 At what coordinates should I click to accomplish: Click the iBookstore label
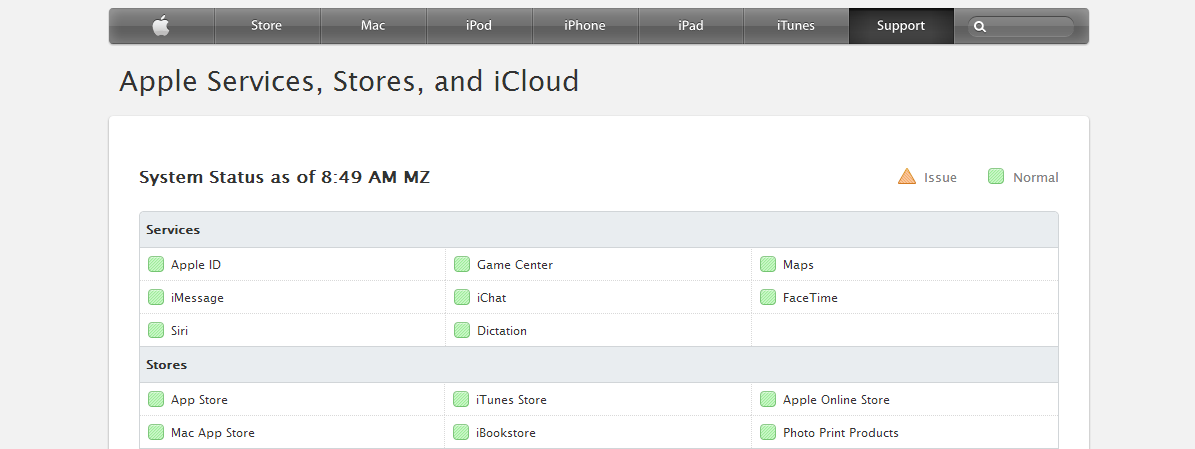(x=506, y=433)
